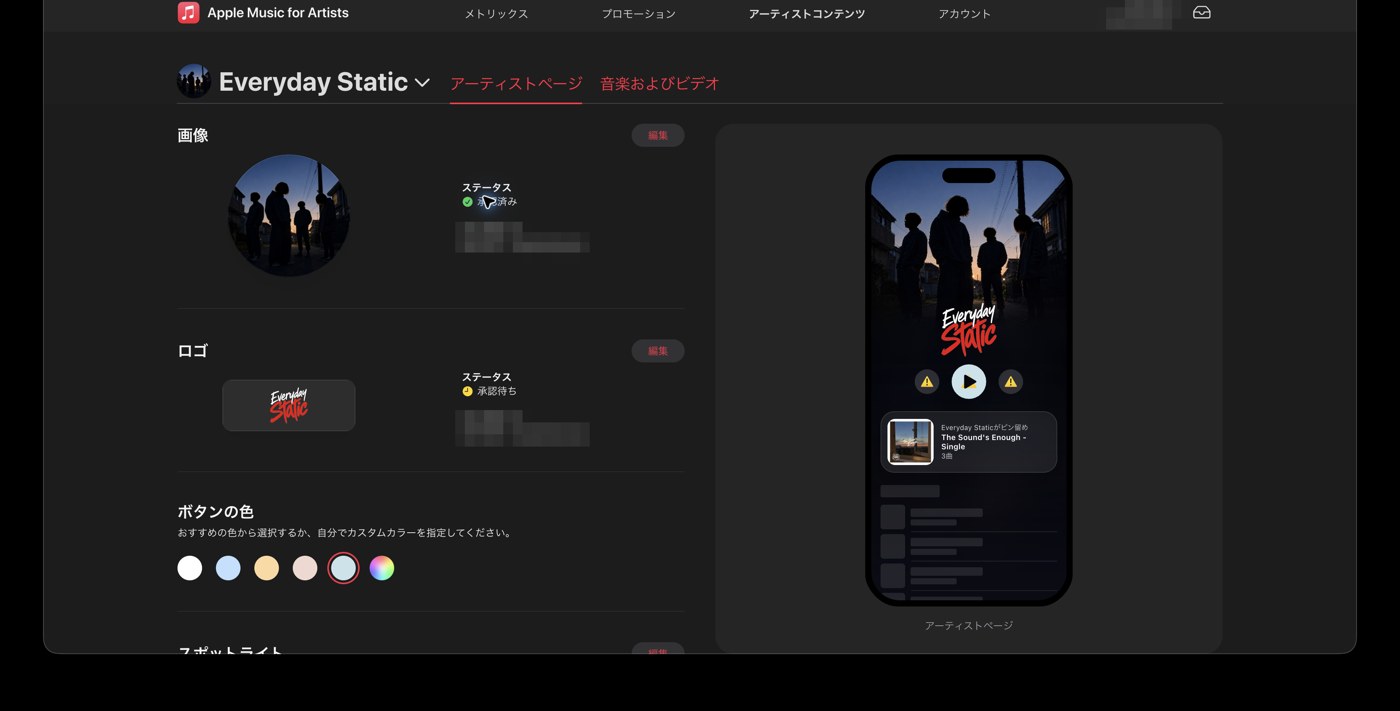Click "Everyday Staticがピン留め" text in preview card
The height and width of the screenshot is (711, 1400).
tap(984, 428)
